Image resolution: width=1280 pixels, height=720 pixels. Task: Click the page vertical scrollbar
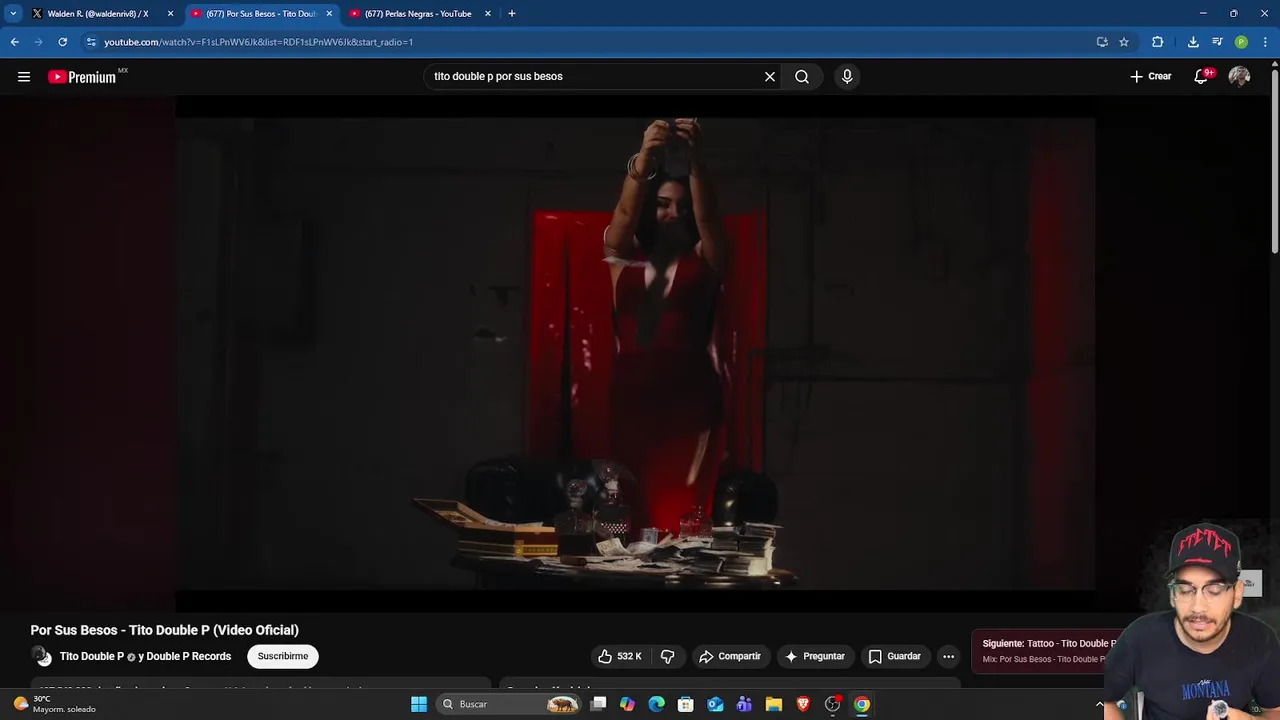[1274, 160]
